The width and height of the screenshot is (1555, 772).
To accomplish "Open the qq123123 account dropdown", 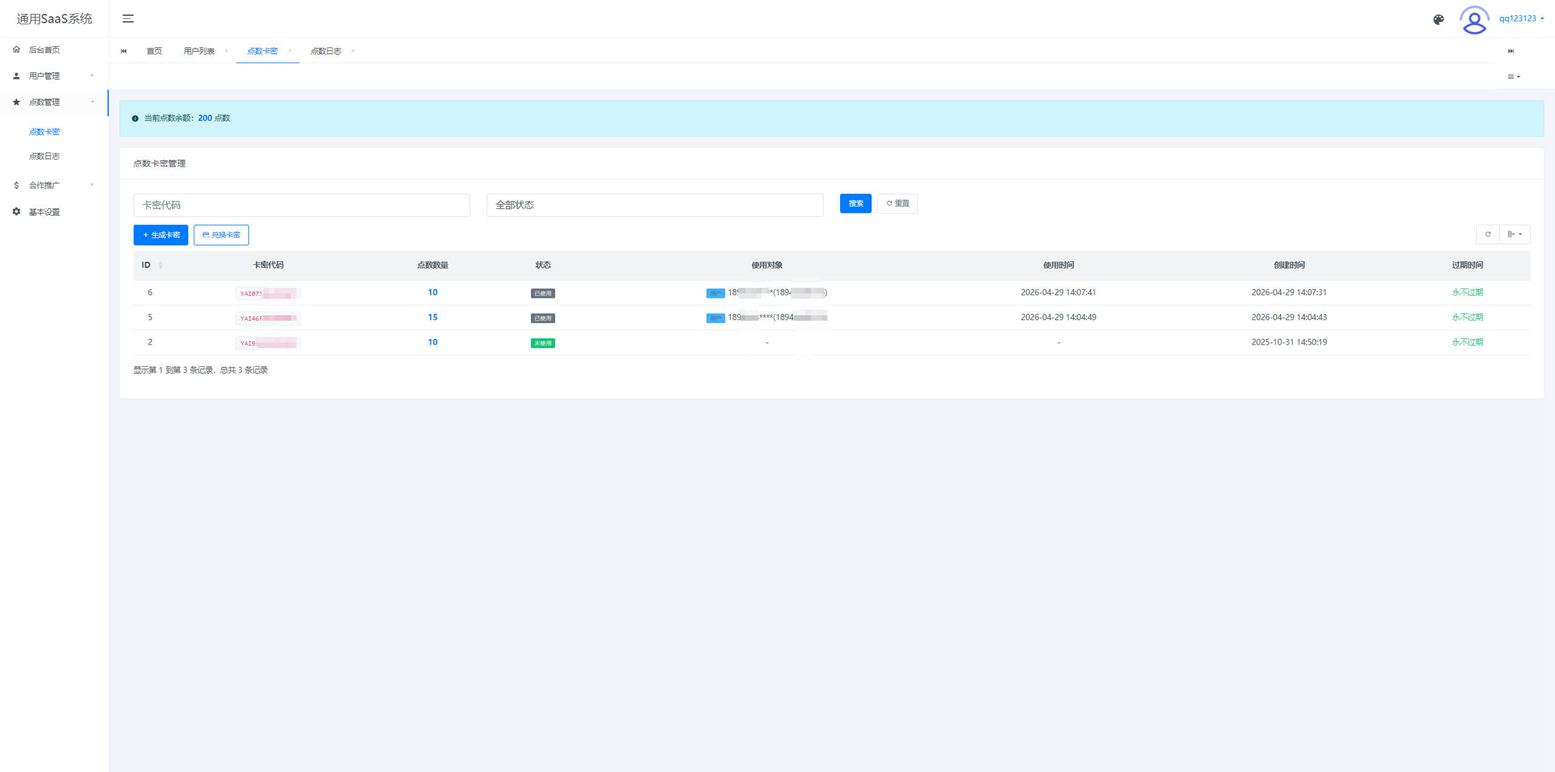I will click(x=1521, y=19).
